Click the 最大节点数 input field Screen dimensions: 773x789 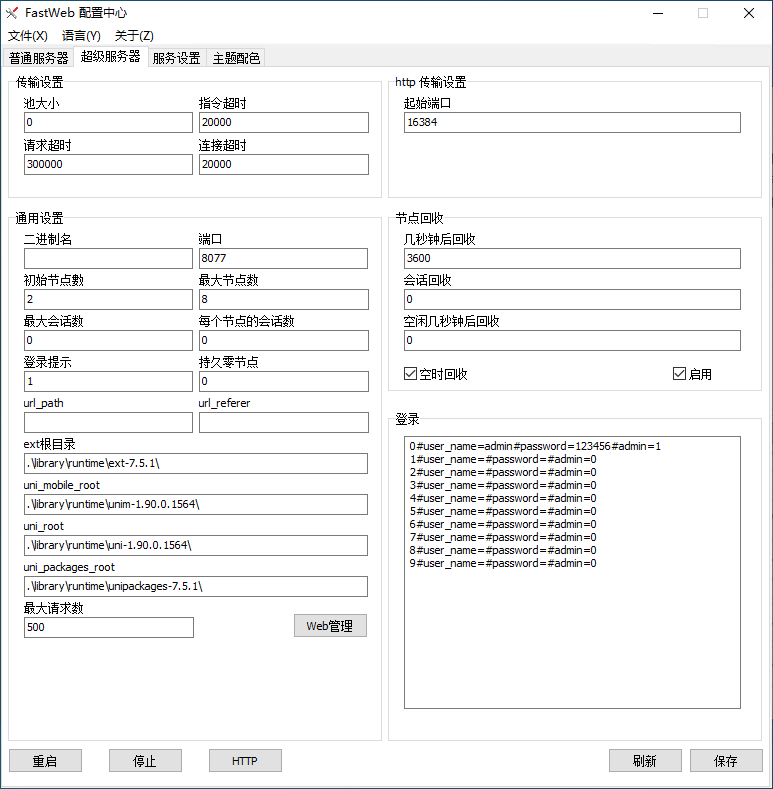tap(284, 299)
